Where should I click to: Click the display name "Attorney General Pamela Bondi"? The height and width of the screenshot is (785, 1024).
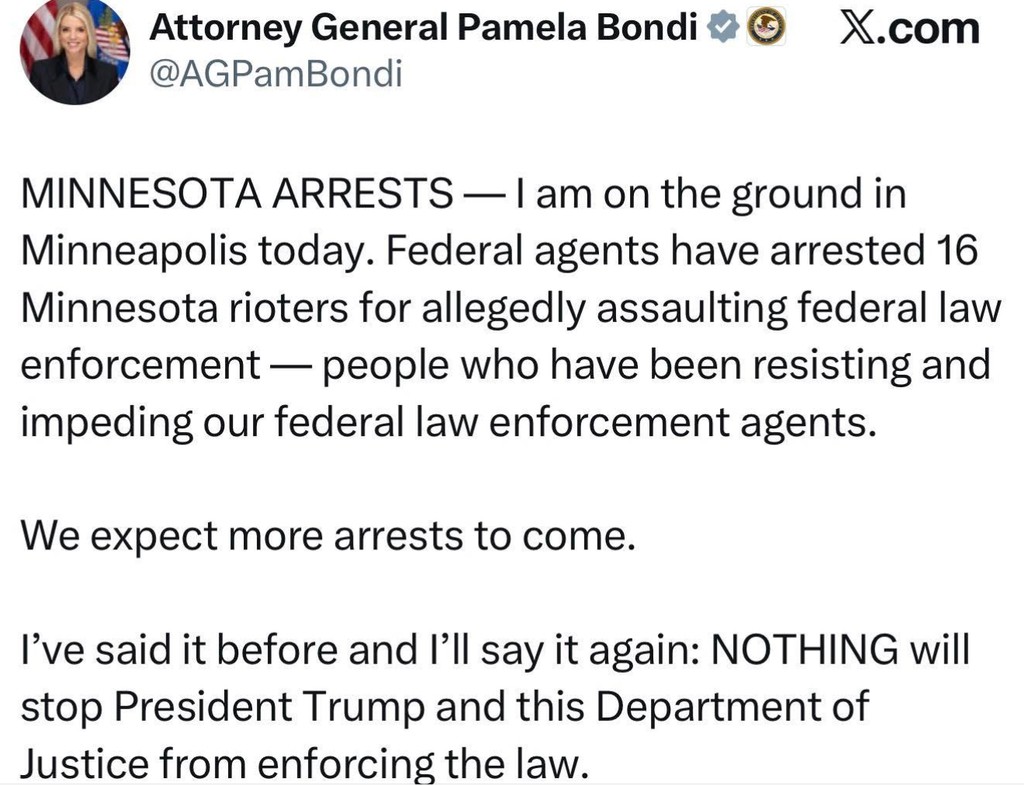pos(422,30)
